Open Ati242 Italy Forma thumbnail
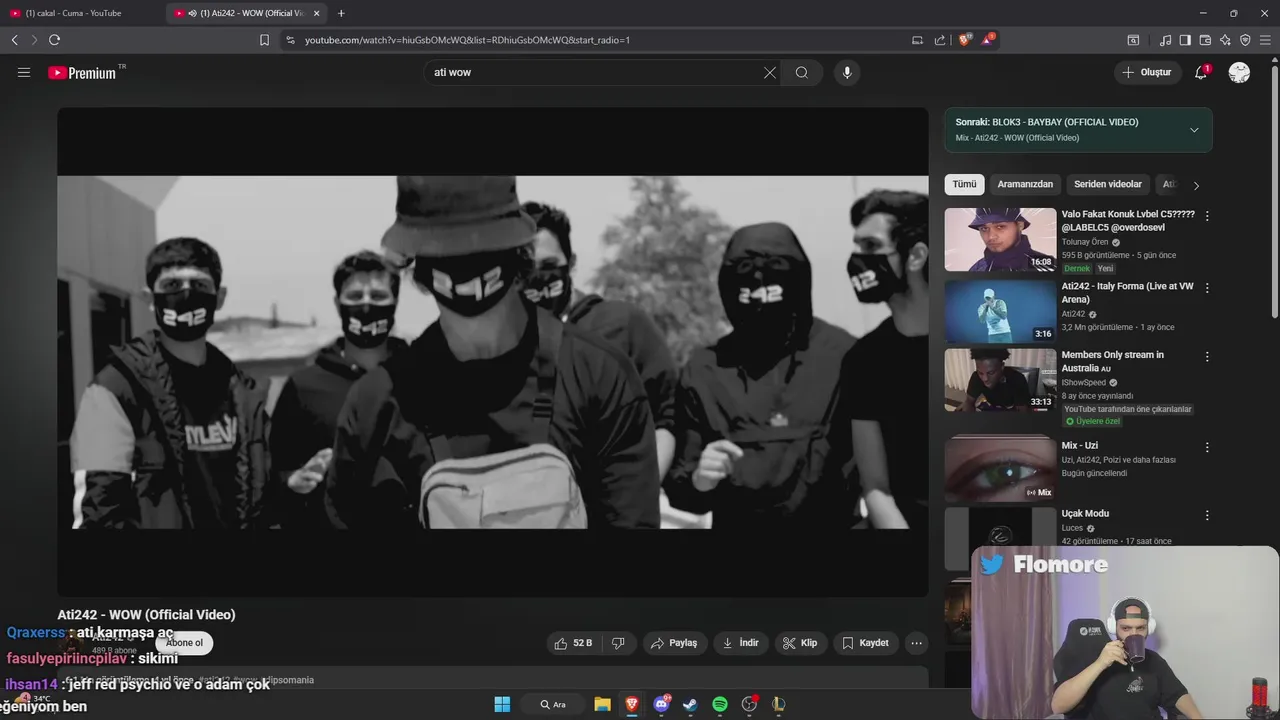 (1000, 311)
